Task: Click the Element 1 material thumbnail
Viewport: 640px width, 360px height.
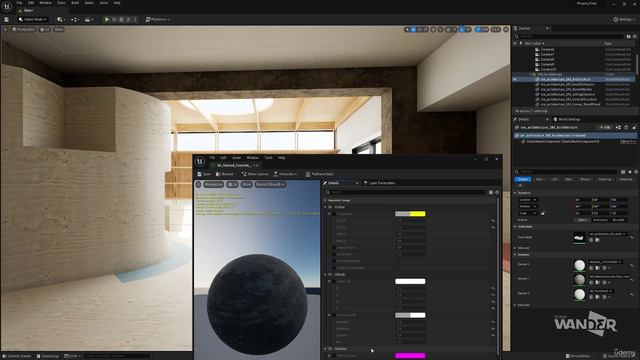Action: [579, 280]
